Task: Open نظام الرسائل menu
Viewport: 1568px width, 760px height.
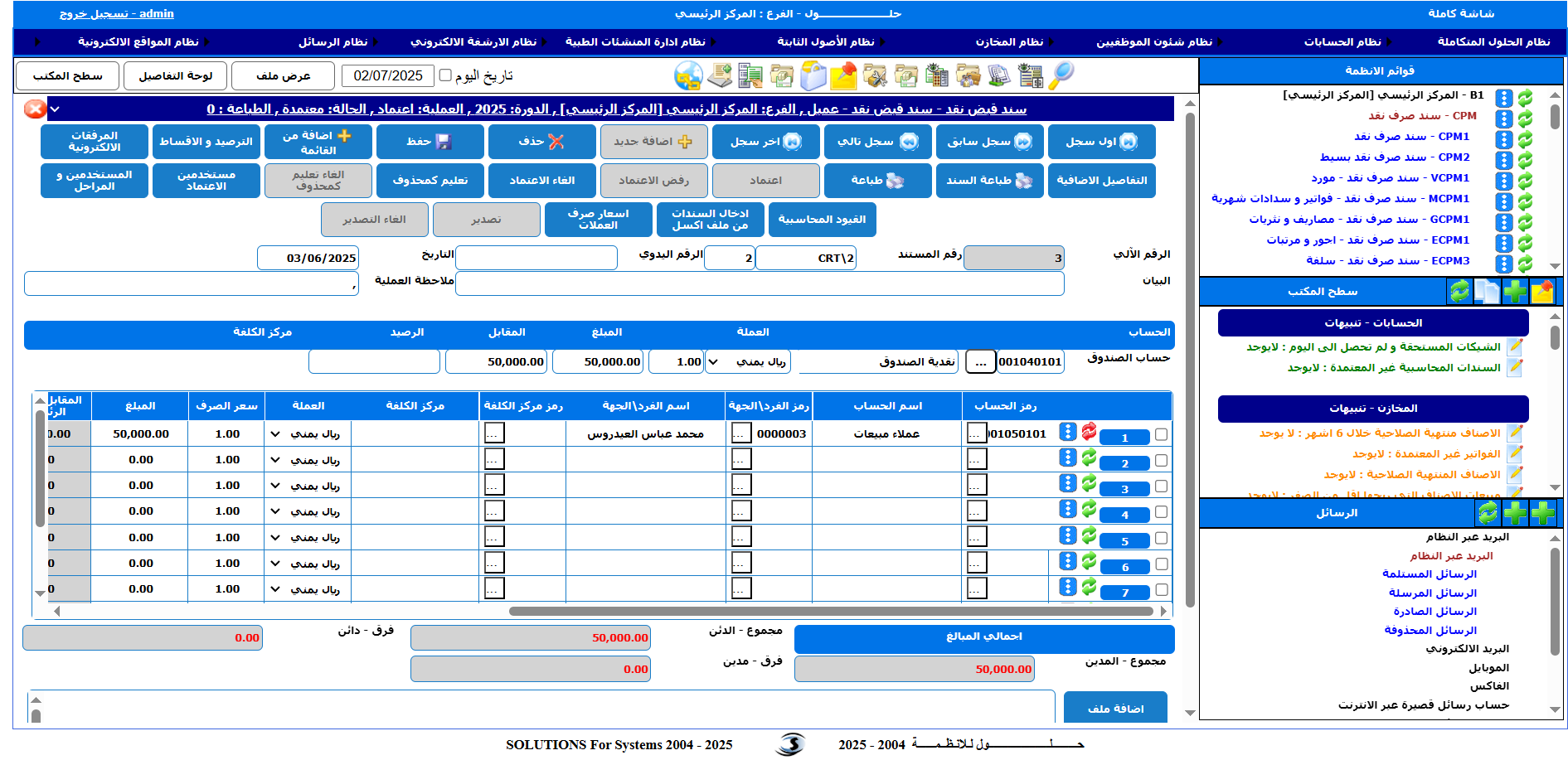Action: [333, 42]
